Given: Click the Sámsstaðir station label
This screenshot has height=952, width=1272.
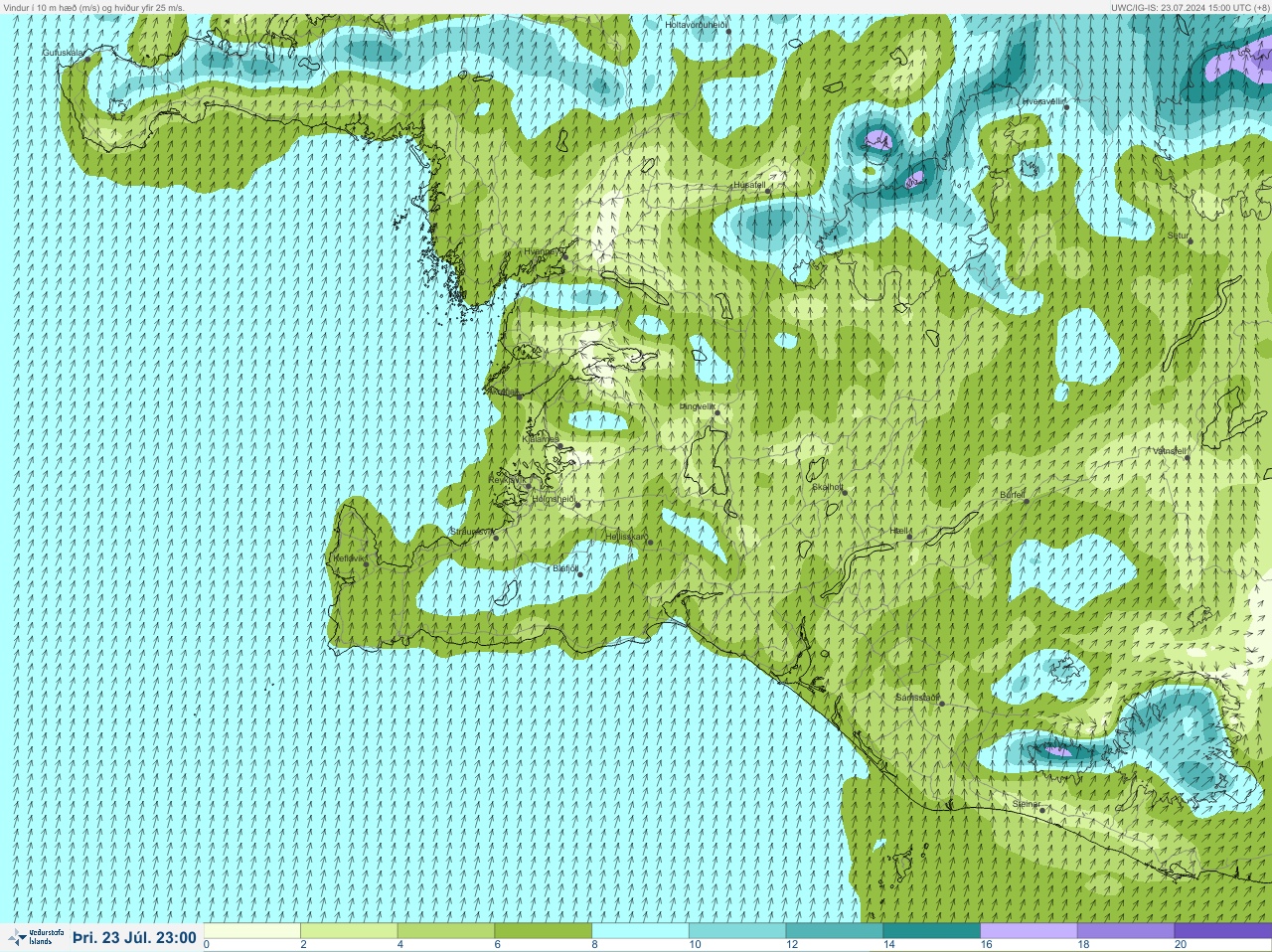Looking at the screenshot, I should (x=917, y=698).
